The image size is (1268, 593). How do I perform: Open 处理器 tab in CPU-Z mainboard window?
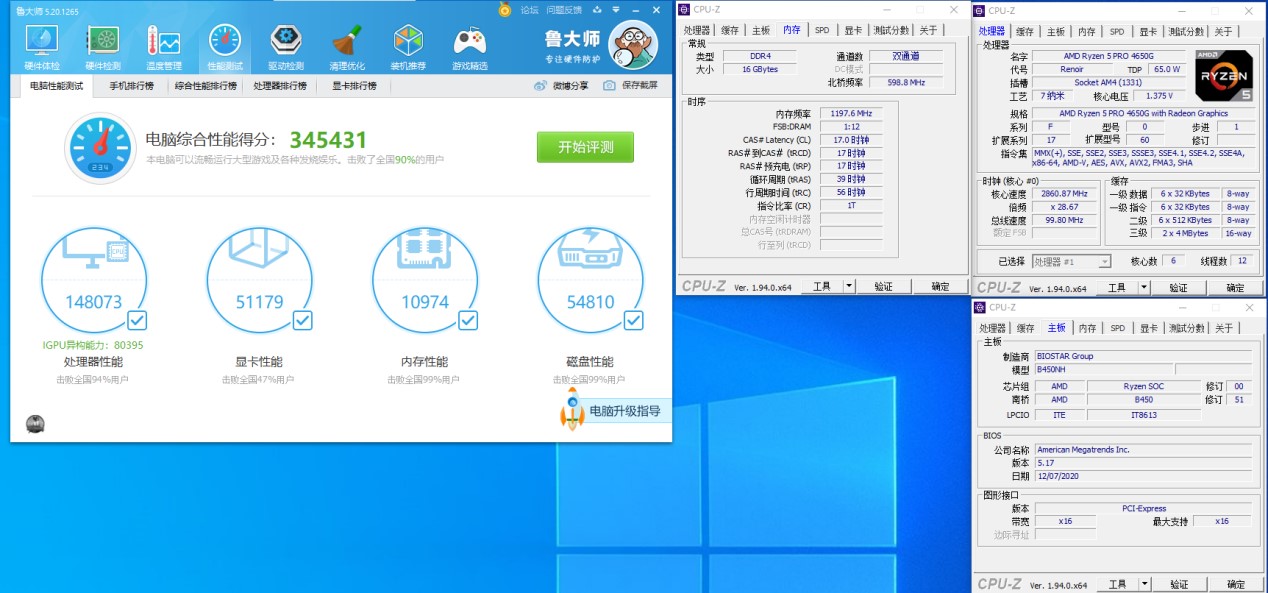pyautogui.click(x=993, y=328)
